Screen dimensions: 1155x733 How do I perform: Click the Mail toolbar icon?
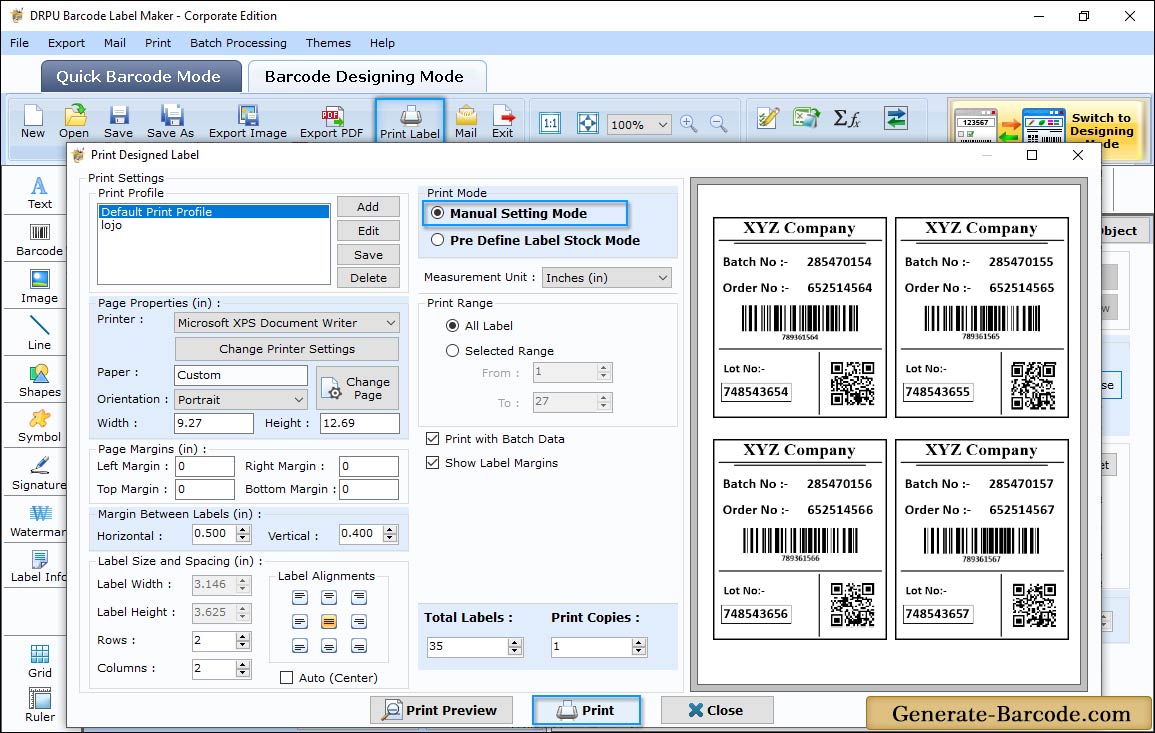coord(466,122)
